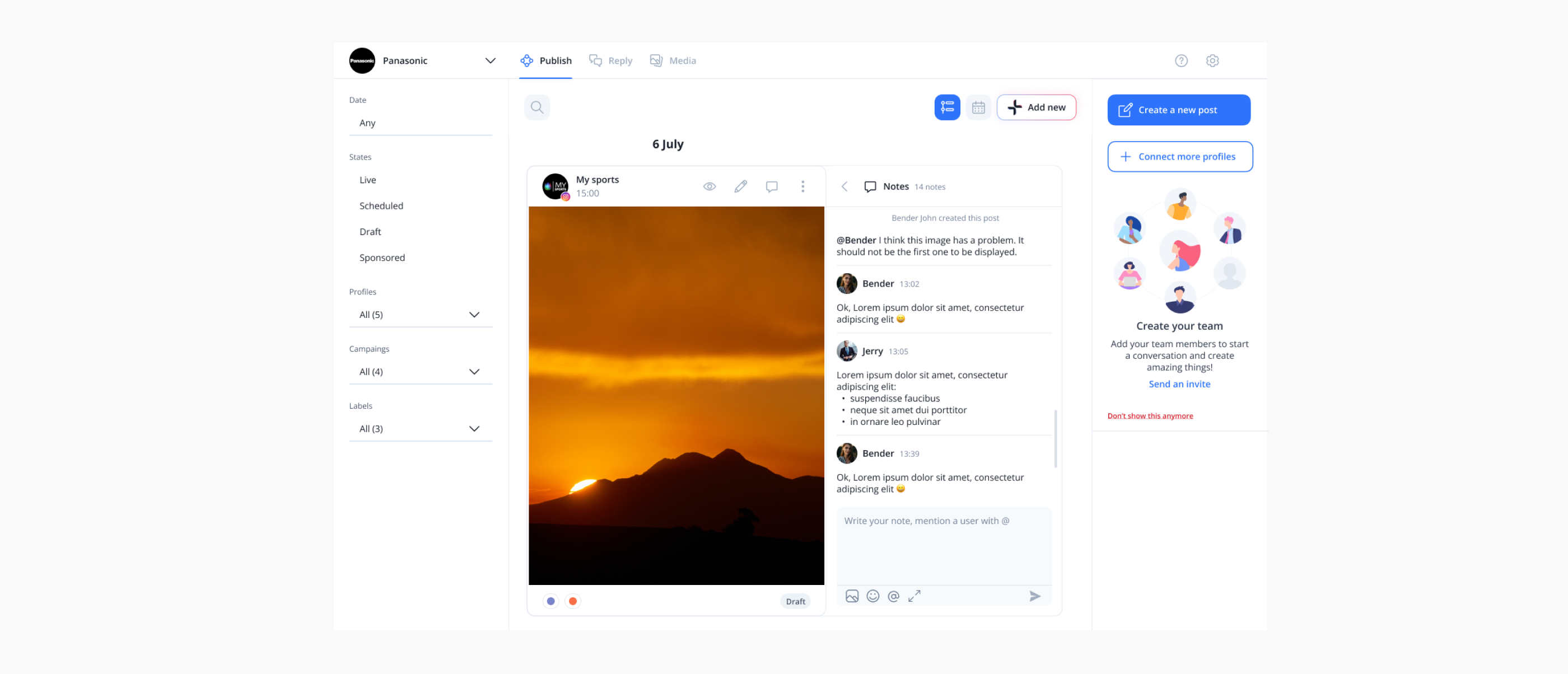Expand the note editor to full size
Viewport: 1568px width, 674px height.
[x=914, y=596]
